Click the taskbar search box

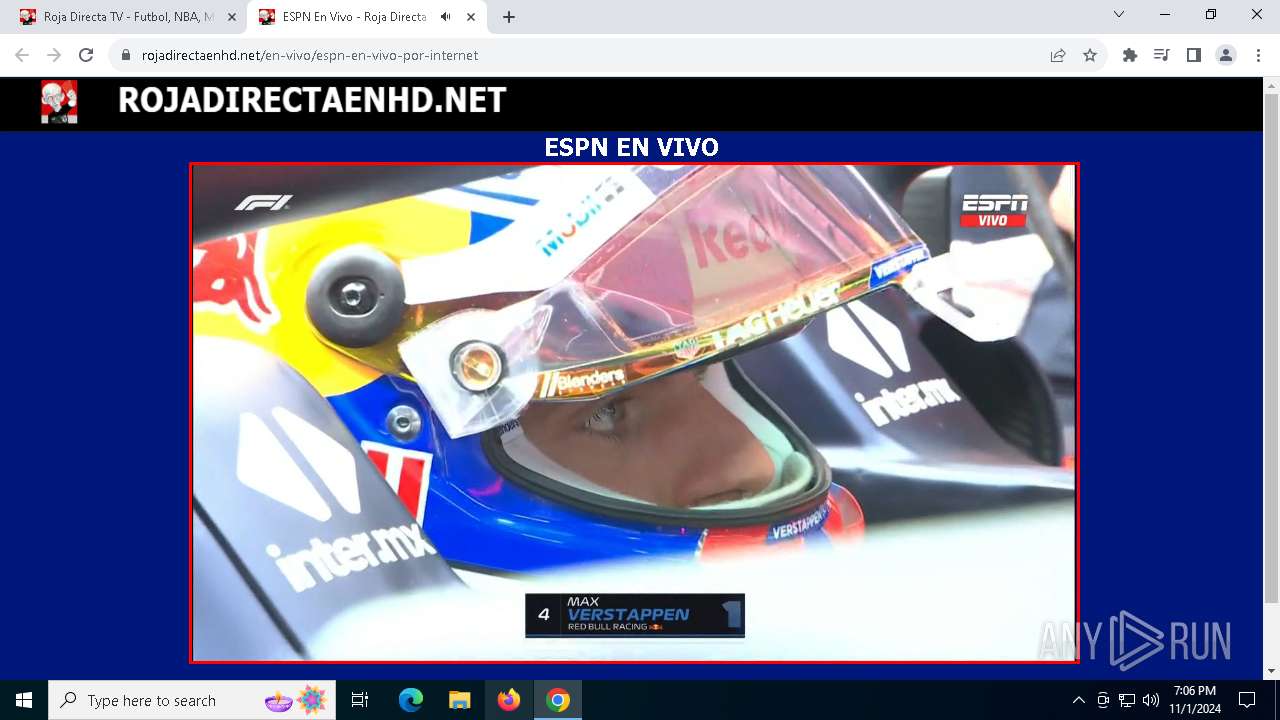pos(192,701)
